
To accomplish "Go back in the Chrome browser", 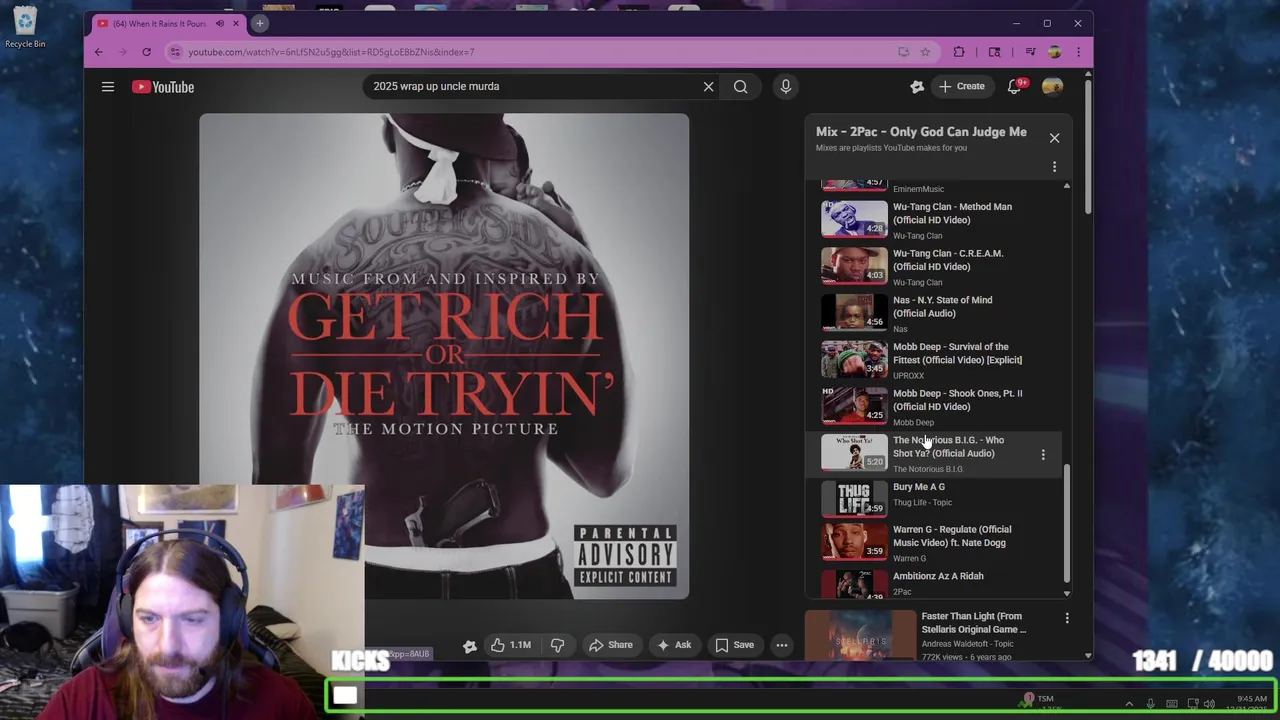I will 98,52.
